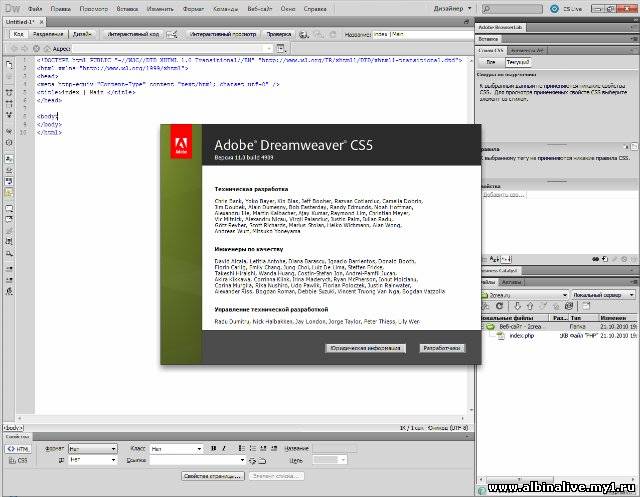The height and width of the screenshot is (497, 640).
Task: Click the unordered list icon in Properties
Action: tap(241, 448)
